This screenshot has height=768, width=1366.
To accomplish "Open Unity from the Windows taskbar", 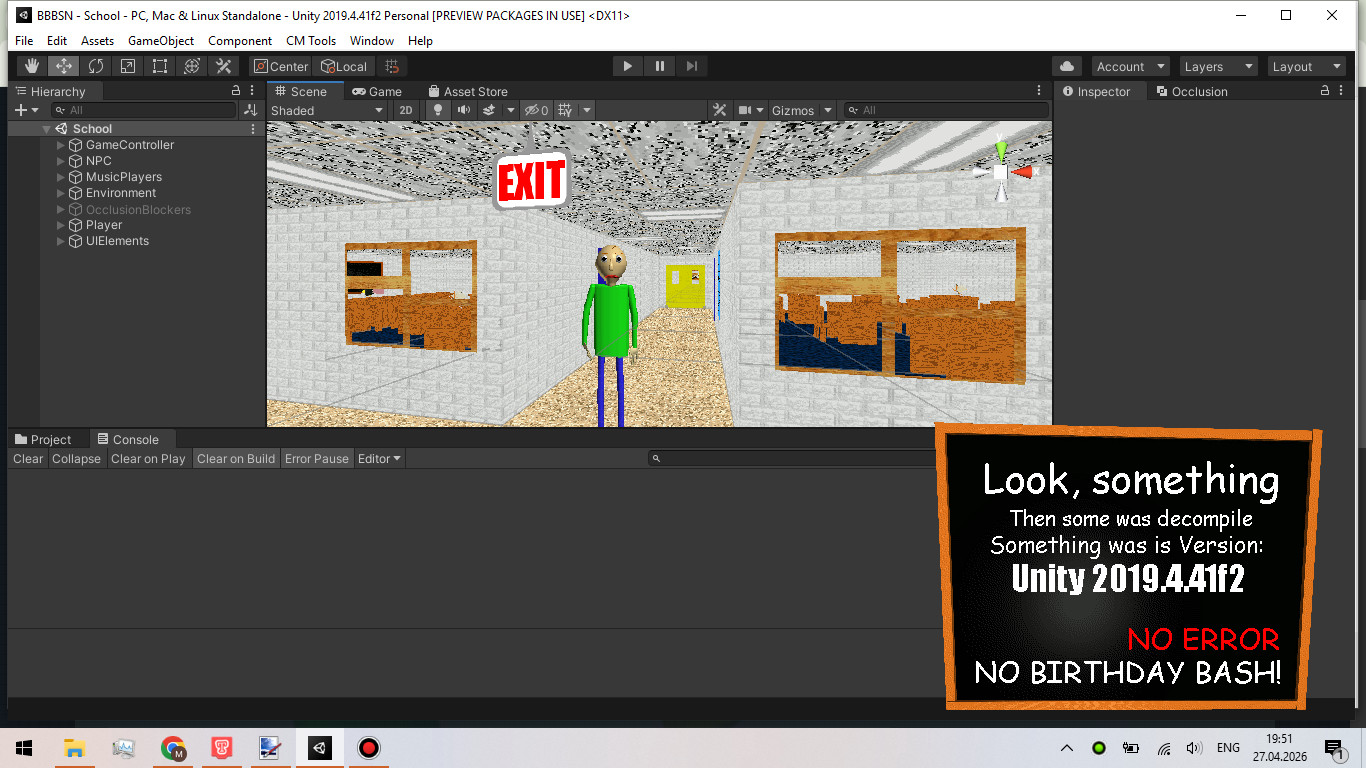I will pos(320,748).
